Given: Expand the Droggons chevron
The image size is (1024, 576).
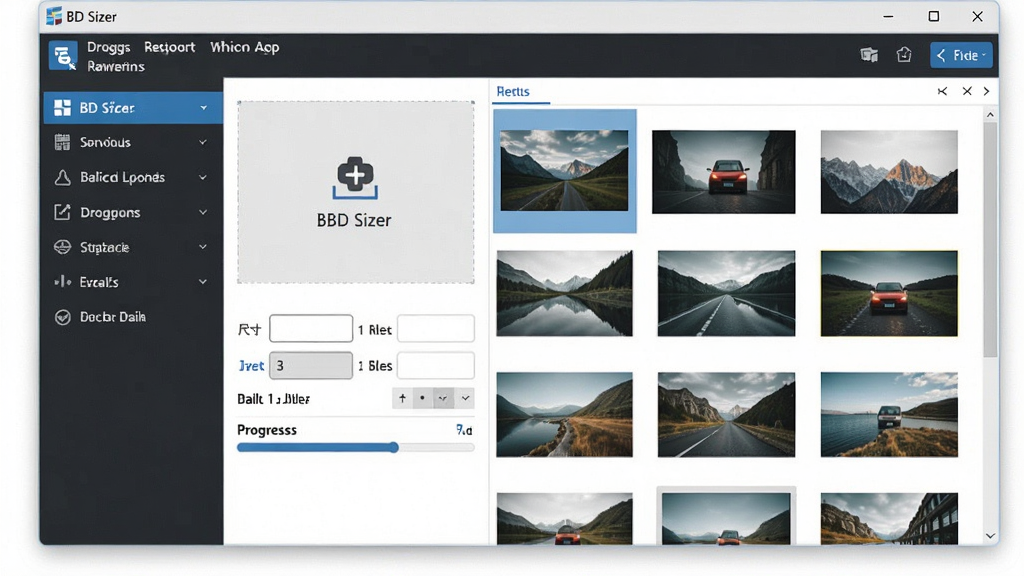Looking at the screenshot, I should point(203,212).
